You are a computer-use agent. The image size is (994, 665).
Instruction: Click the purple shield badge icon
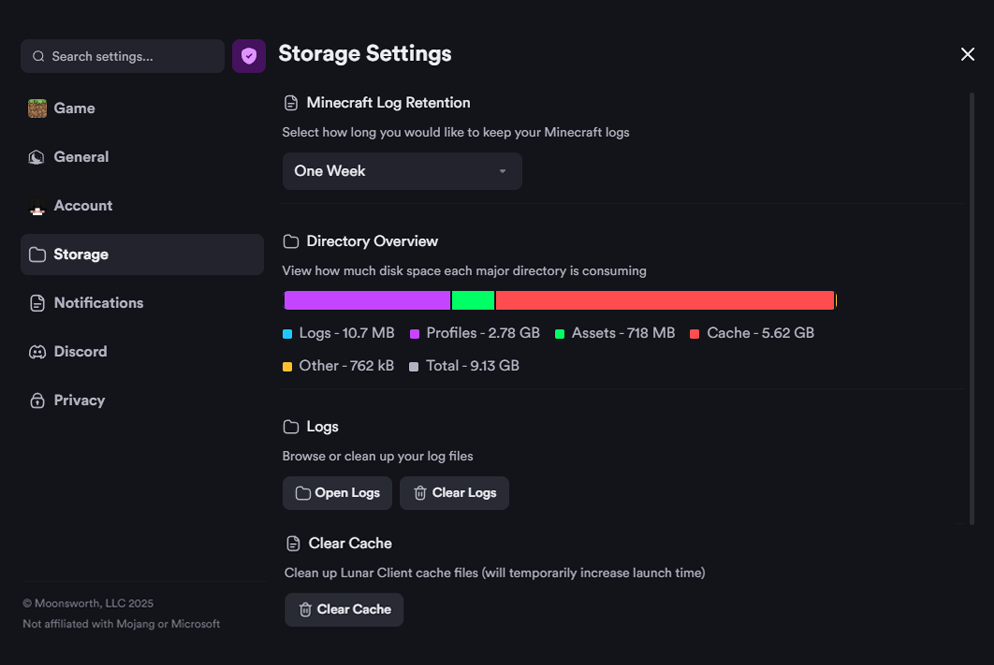tap(248, 56)
